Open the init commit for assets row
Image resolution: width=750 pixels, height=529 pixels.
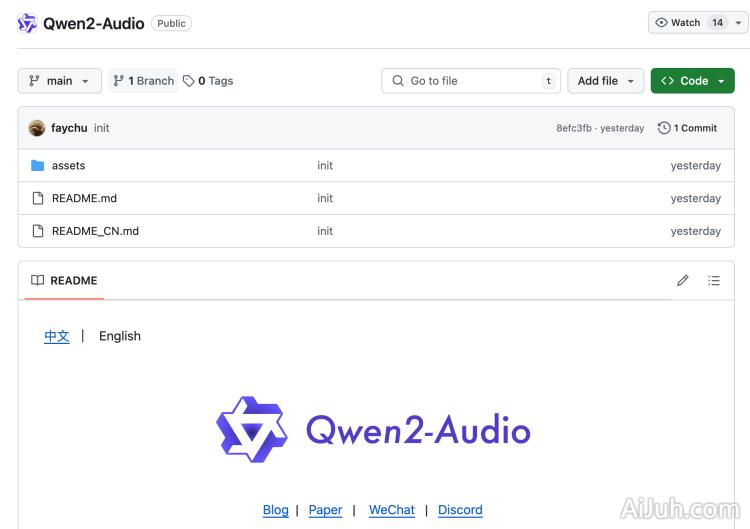[325, 165]
